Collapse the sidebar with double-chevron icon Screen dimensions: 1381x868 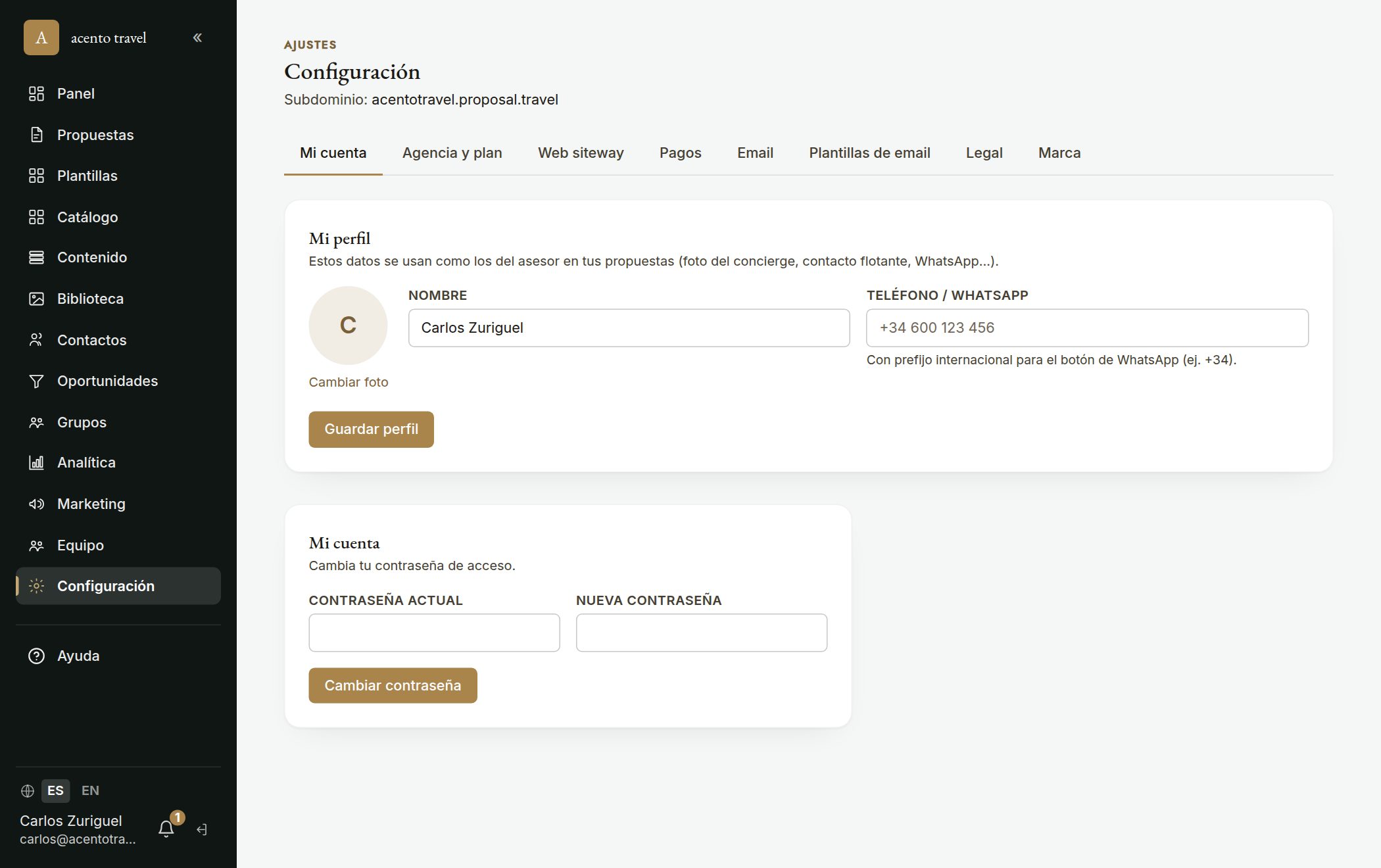coord(197,37)
